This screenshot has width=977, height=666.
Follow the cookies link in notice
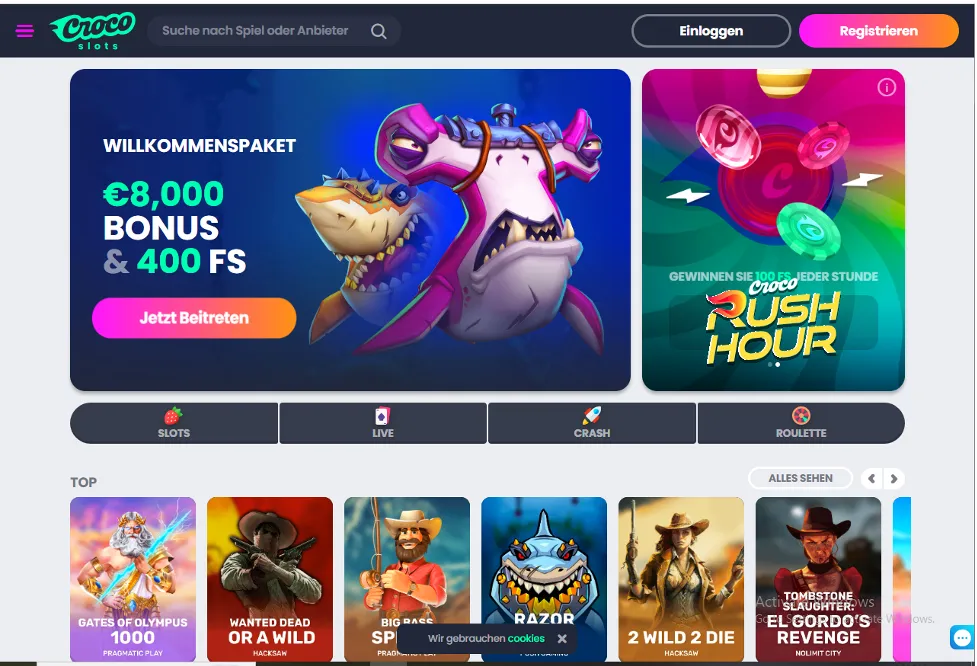point(526,639)
